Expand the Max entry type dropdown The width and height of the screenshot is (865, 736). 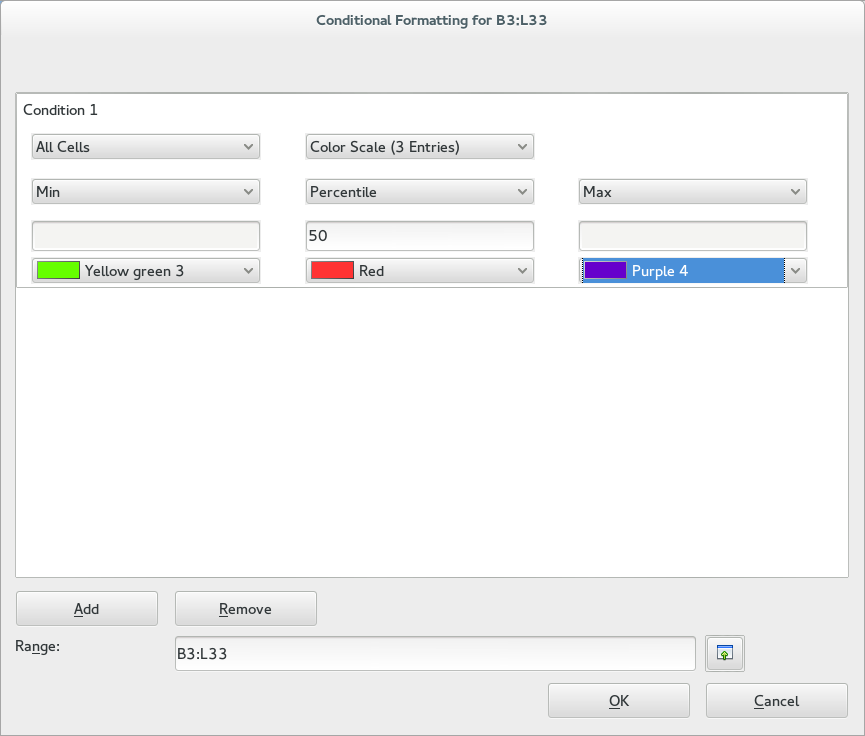(692, 191)
